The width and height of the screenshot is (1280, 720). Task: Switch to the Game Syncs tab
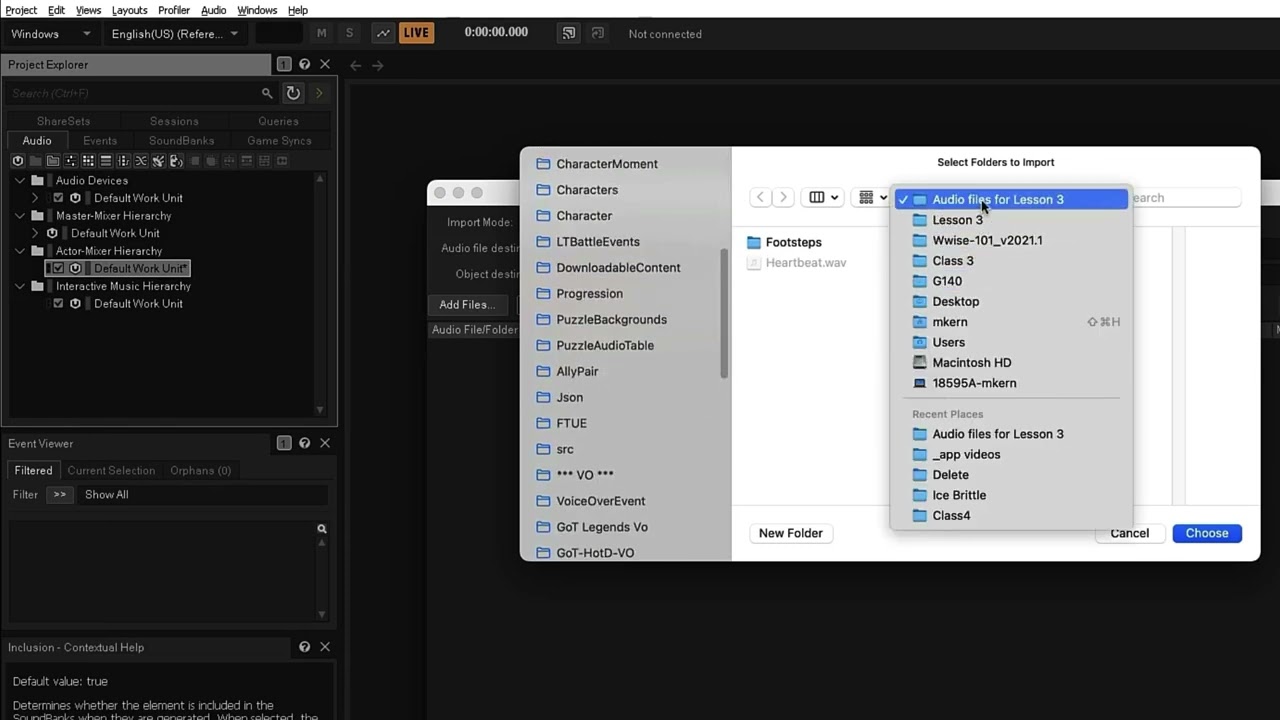pos(279,141)
